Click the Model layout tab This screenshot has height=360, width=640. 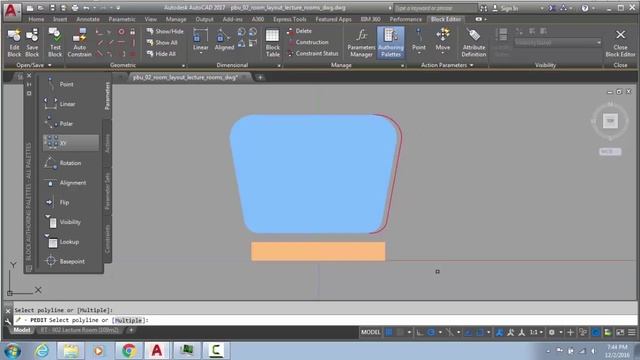tap(22, 330)
